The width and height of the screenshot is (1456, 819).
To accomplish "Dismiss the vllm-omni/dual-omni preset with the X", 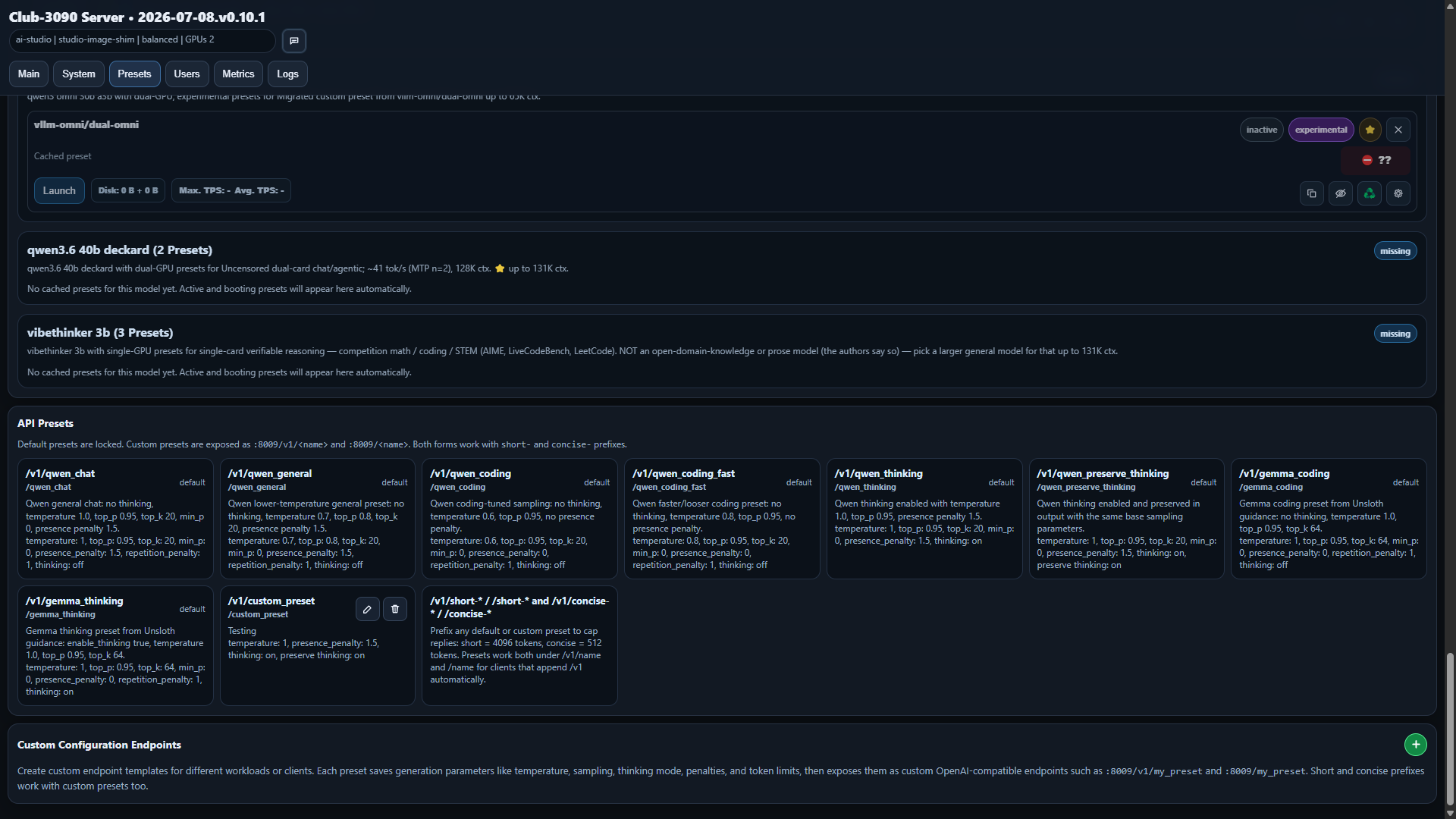I will click(x=1398, y=130).
